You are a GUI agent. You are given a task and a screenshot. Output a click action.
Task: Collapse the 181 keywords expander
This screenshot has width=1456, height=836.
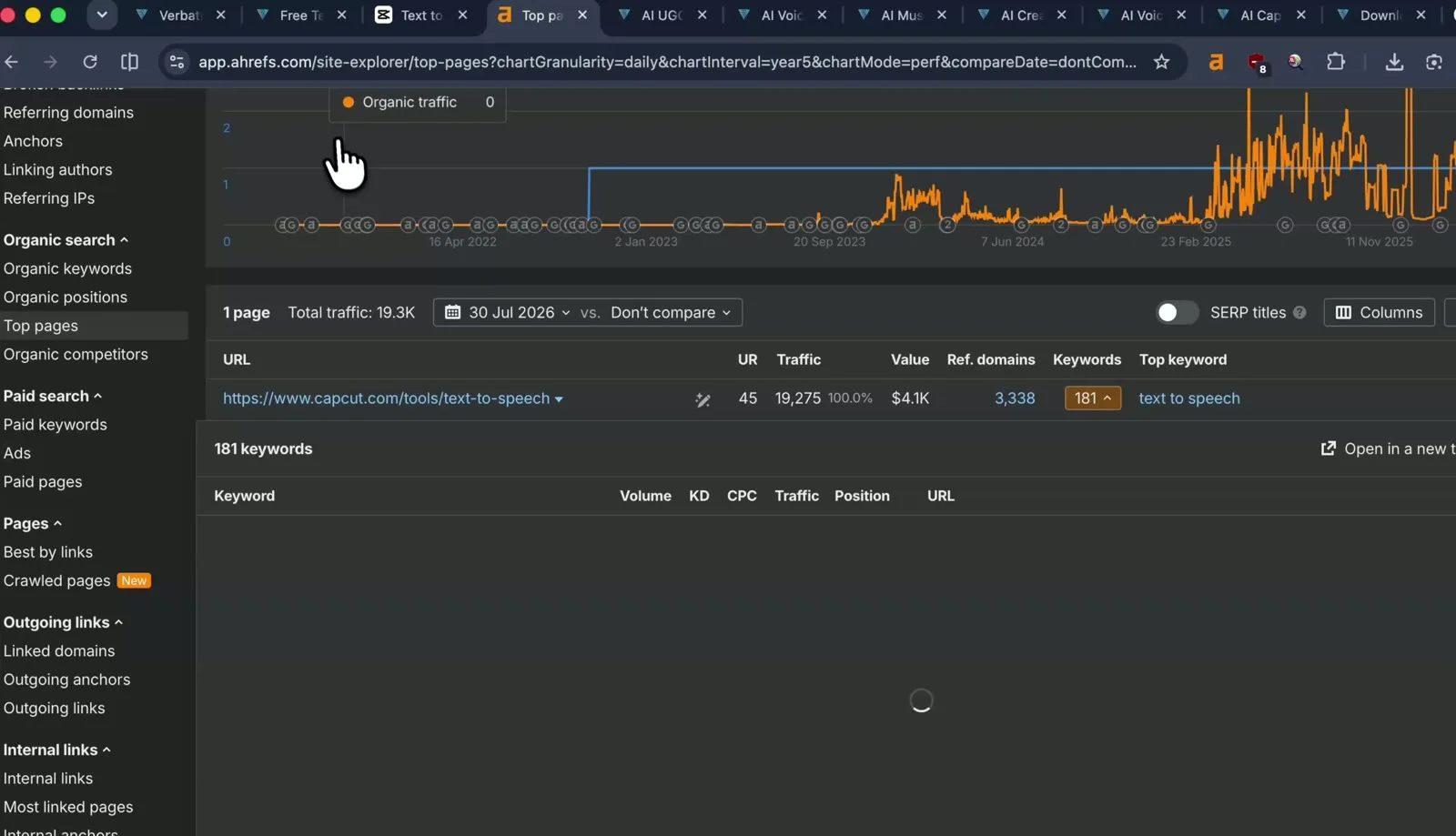pos(1092,398)
